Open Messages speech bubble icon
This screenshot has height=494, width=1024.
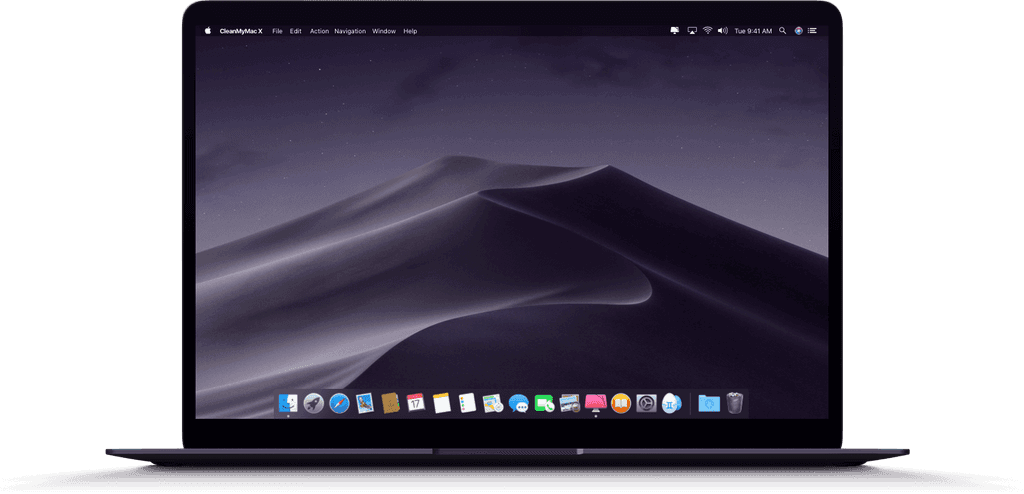point(519,404)
